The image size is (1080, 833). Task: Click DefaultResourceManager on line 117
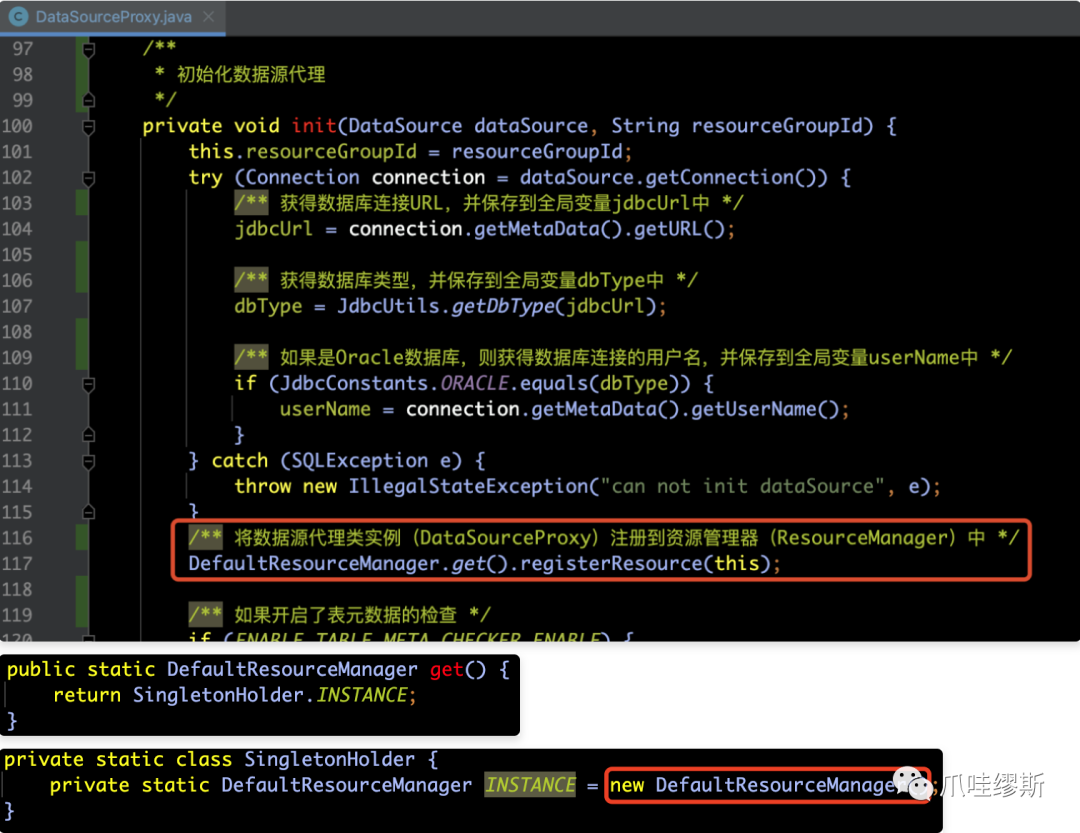(313, 564)
